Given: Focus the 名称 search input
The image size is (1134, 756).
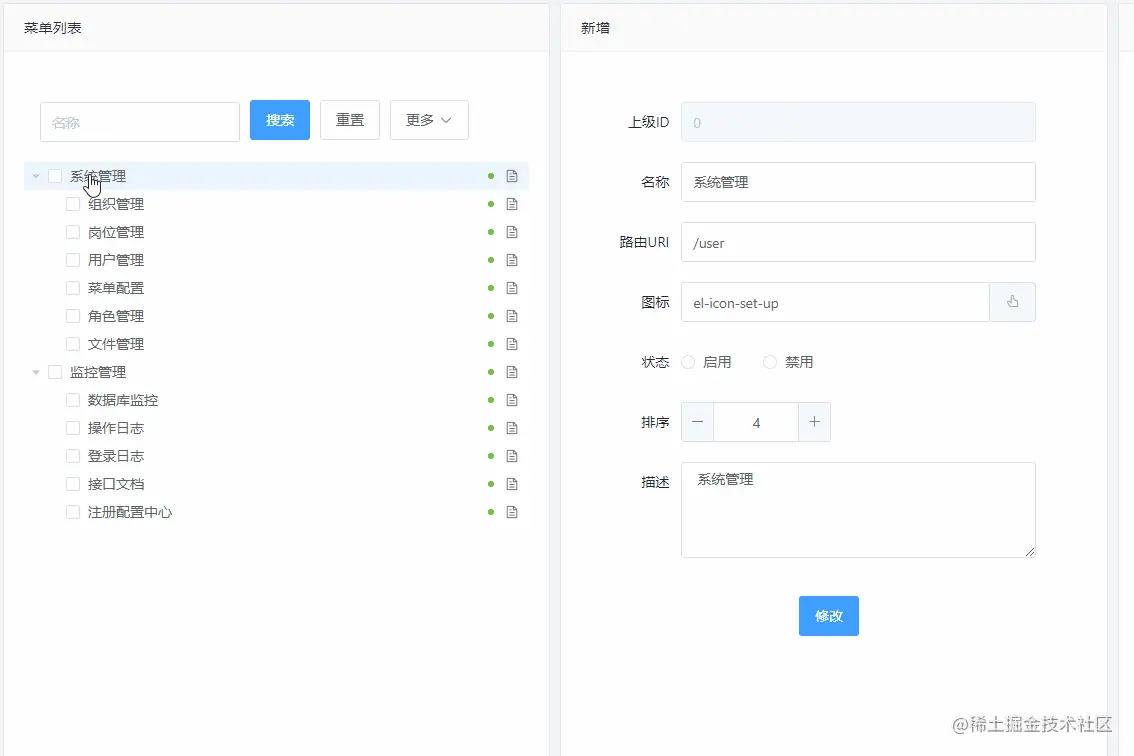Looking at the screenshot, I should (140, 122).
